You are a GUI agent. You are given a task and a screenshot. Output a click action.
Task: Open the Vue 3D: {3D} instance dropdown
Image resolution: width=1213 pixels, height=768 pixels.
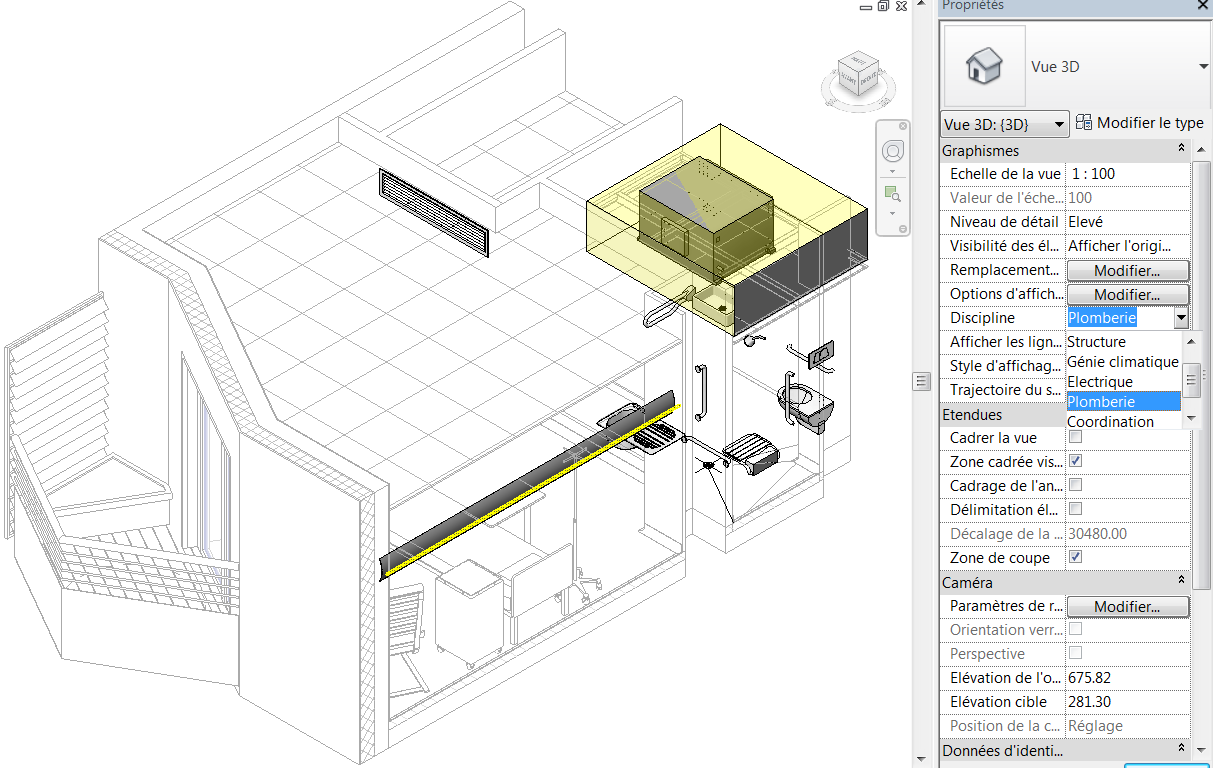click(1005, 125)
